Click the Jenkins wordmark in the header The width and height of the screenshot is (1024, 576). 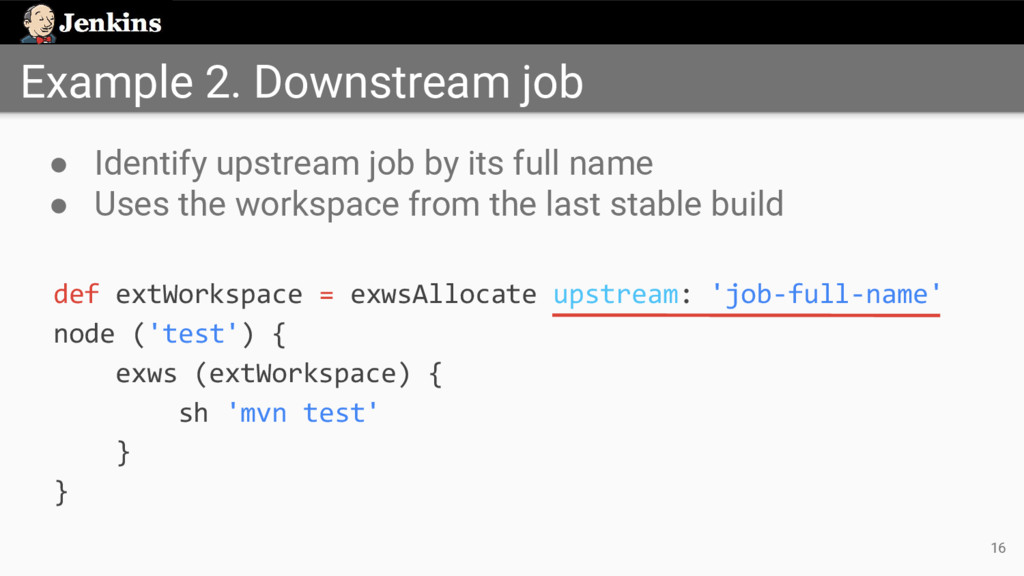[110, 24]
